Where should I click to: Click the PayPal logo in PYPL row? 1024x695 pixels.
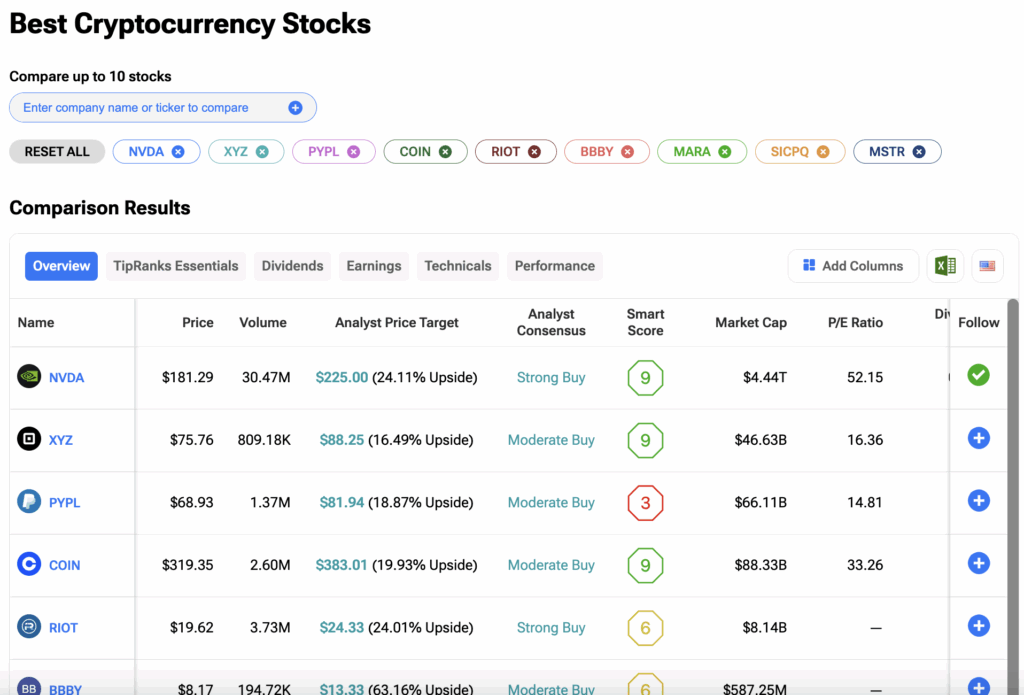29,502
